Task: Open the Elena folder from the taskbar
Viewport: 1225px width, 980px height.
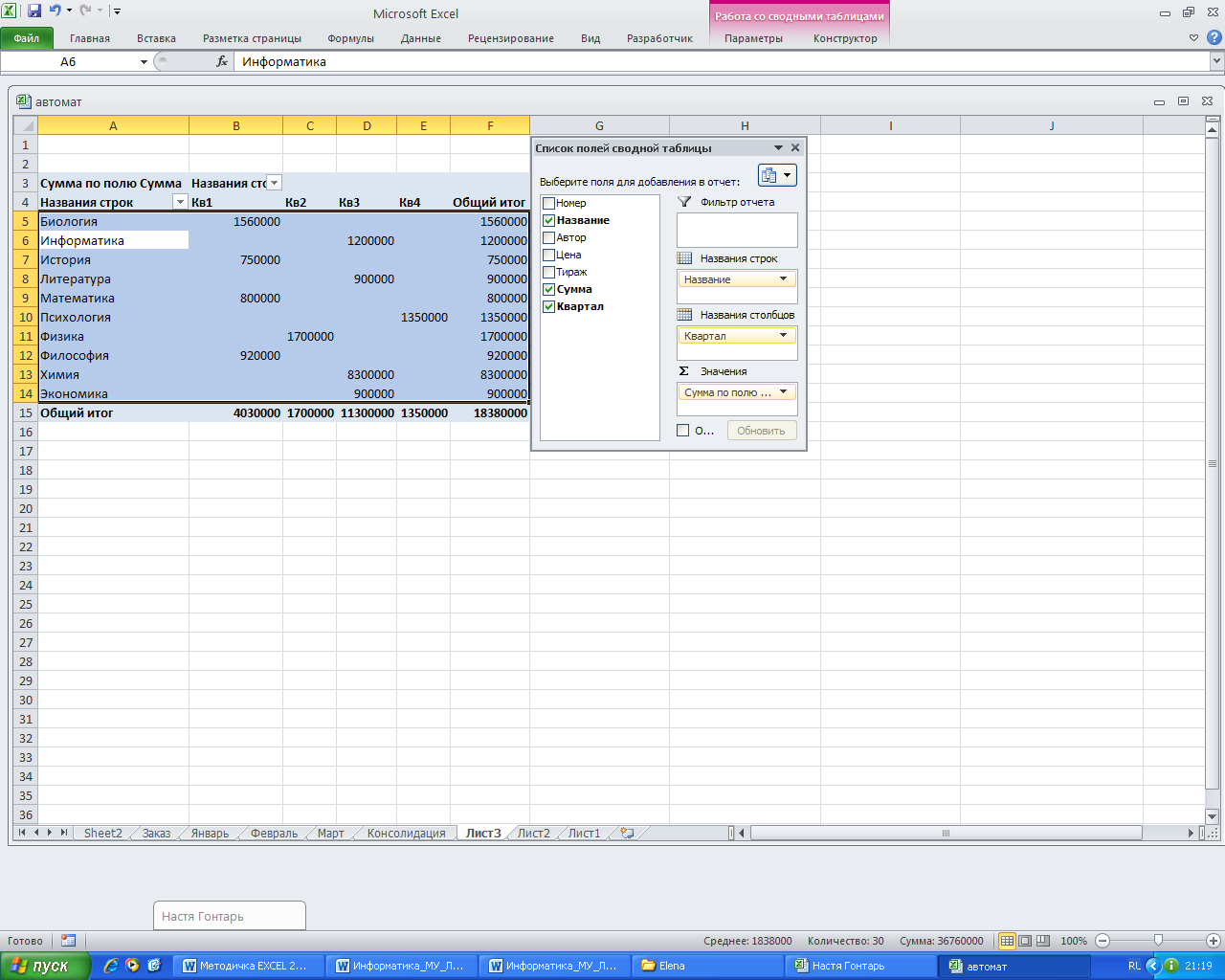Action: [707, 966]
